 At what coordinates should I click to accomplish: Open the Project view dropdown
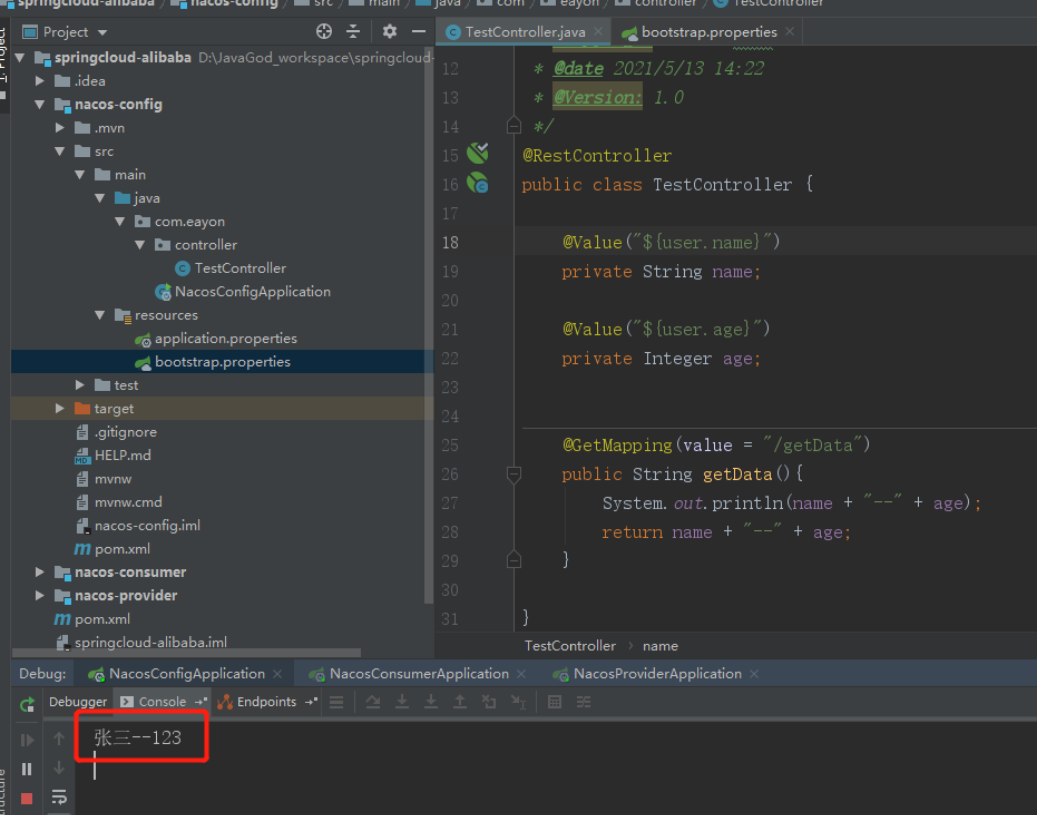tap(102, 32)
